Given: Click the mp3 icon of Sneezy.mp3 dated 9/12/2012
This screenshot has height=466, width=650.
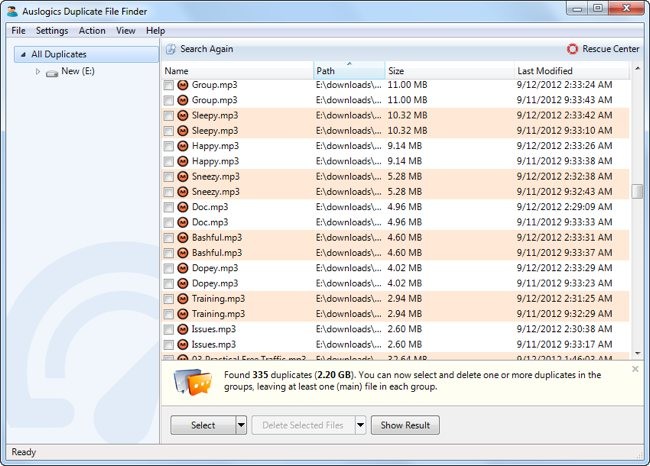Looking at the screenshot, I should pos(182,177).
